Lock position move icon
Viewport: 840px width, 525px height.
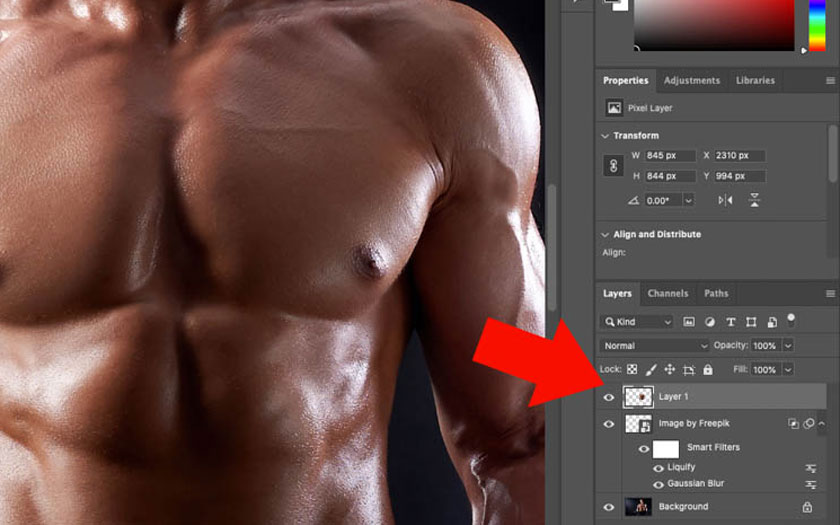click(x=670, y=369)
